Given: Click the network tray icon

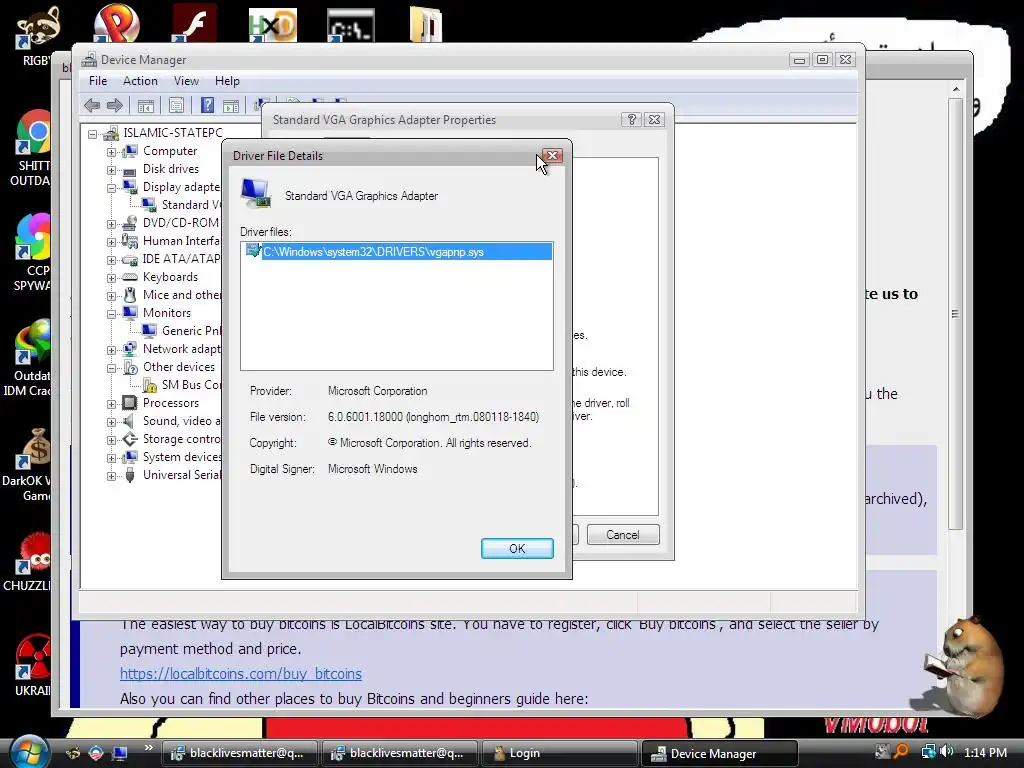Looking at the screenshot, I should [928, 752].
